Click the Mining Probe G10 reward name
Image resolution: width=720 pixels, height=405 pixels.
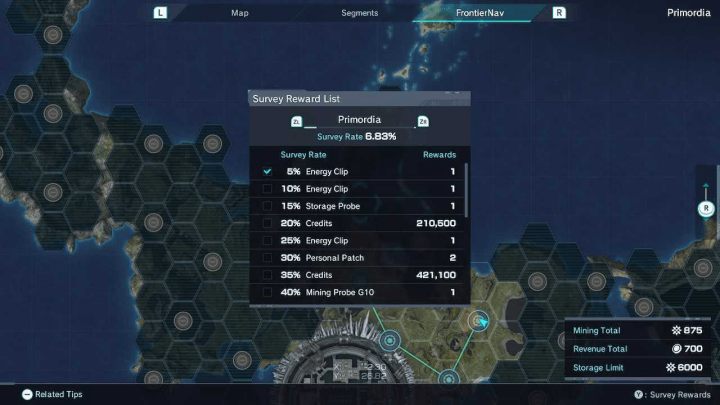pos(340,292)
